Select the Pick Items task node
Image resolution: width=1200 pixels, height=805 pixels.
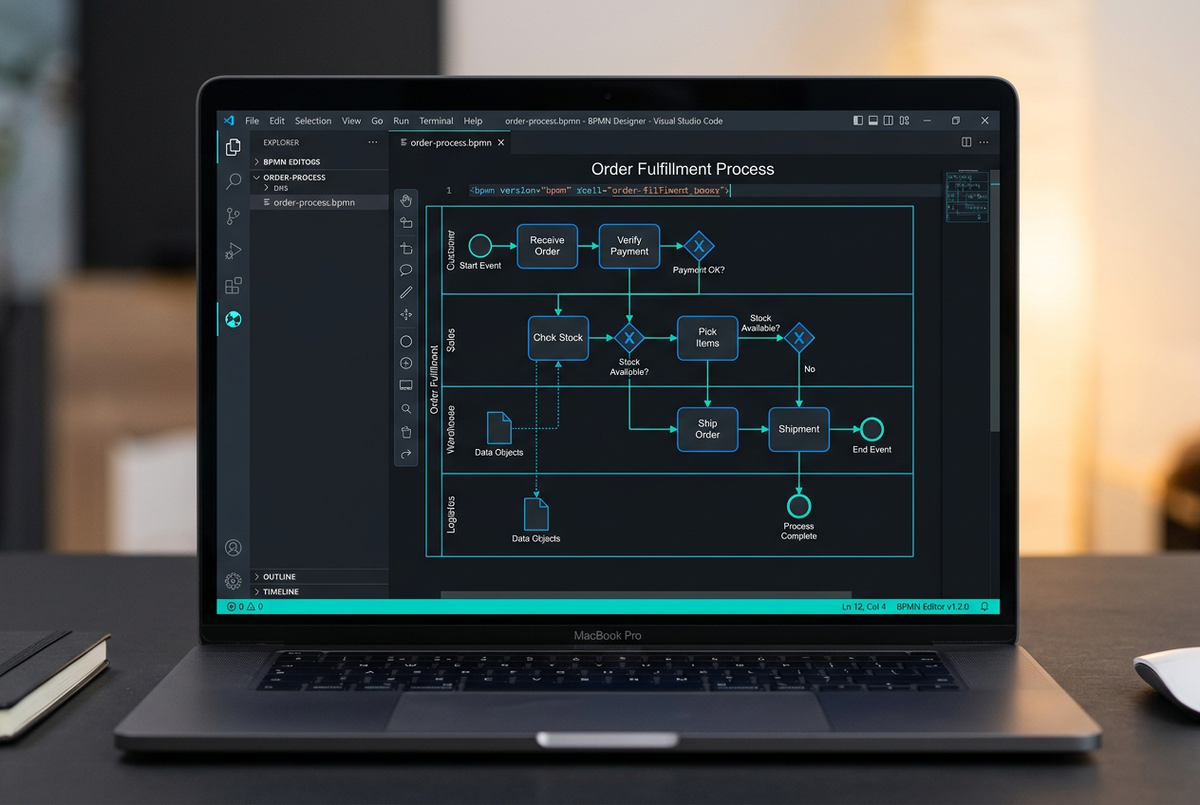(707, 338)
